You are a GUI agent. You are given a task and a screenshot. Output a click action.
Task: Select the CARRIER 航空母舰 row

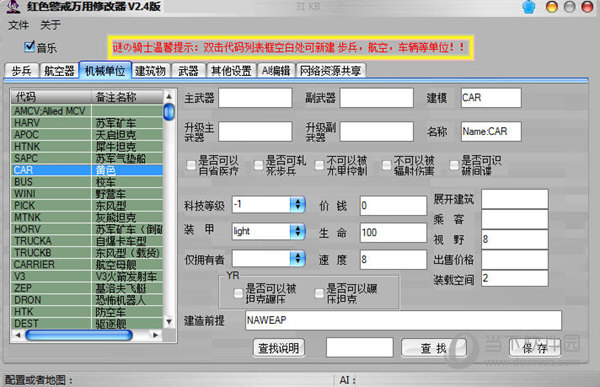coord(87,265)
